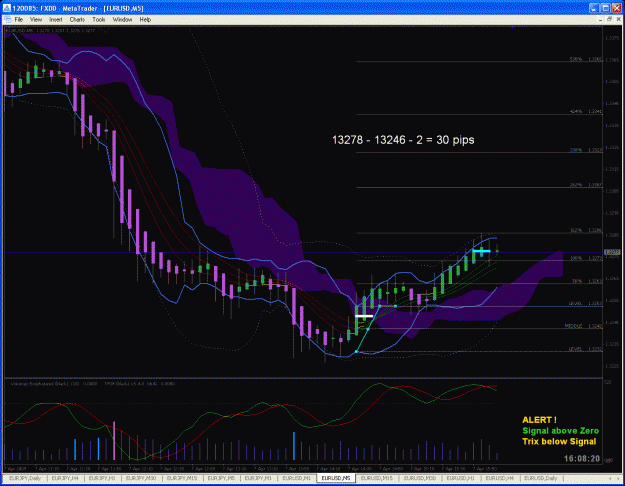This screenshot has height=486, width=625.
Task: Switch to the EURUSD,H1 chart tab
Action: pyautogui.click(x=460, y=478)
